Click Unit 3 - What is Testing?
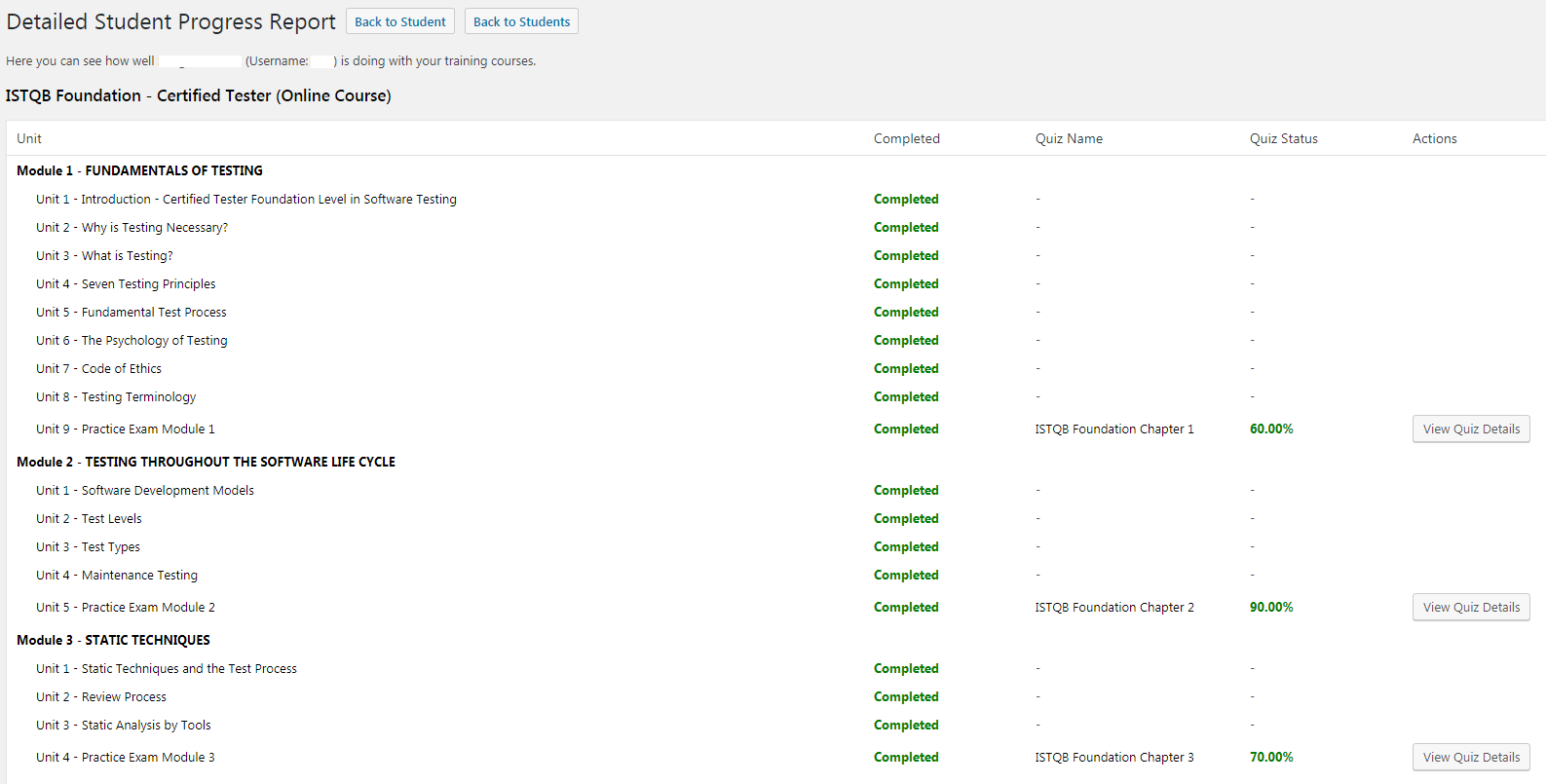This screenshot has width=1546, height=784. click(104, 255)
